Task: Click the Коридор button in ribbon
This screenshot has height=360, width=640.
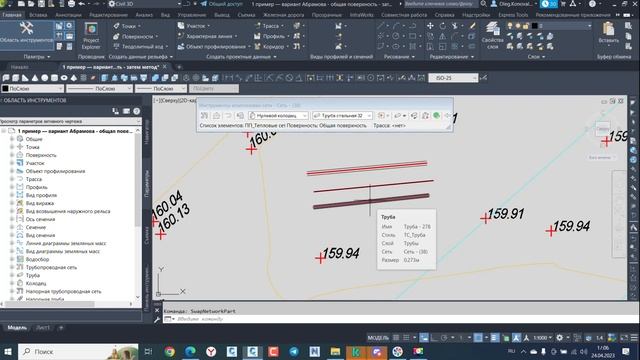Action: click(272, 47)
